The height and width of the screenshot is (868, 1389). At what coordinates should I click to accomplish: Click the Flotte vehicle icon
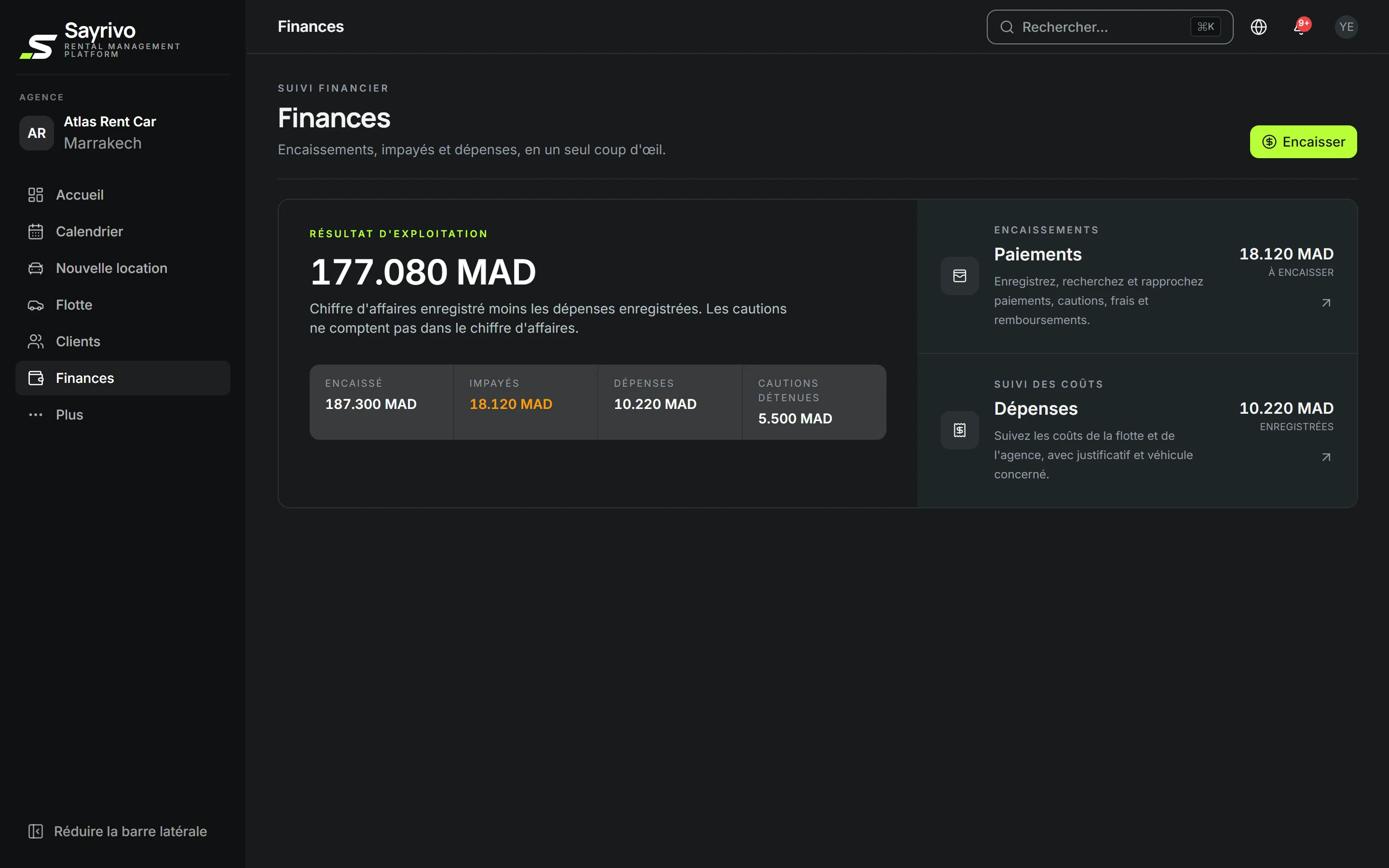point(36,305)
